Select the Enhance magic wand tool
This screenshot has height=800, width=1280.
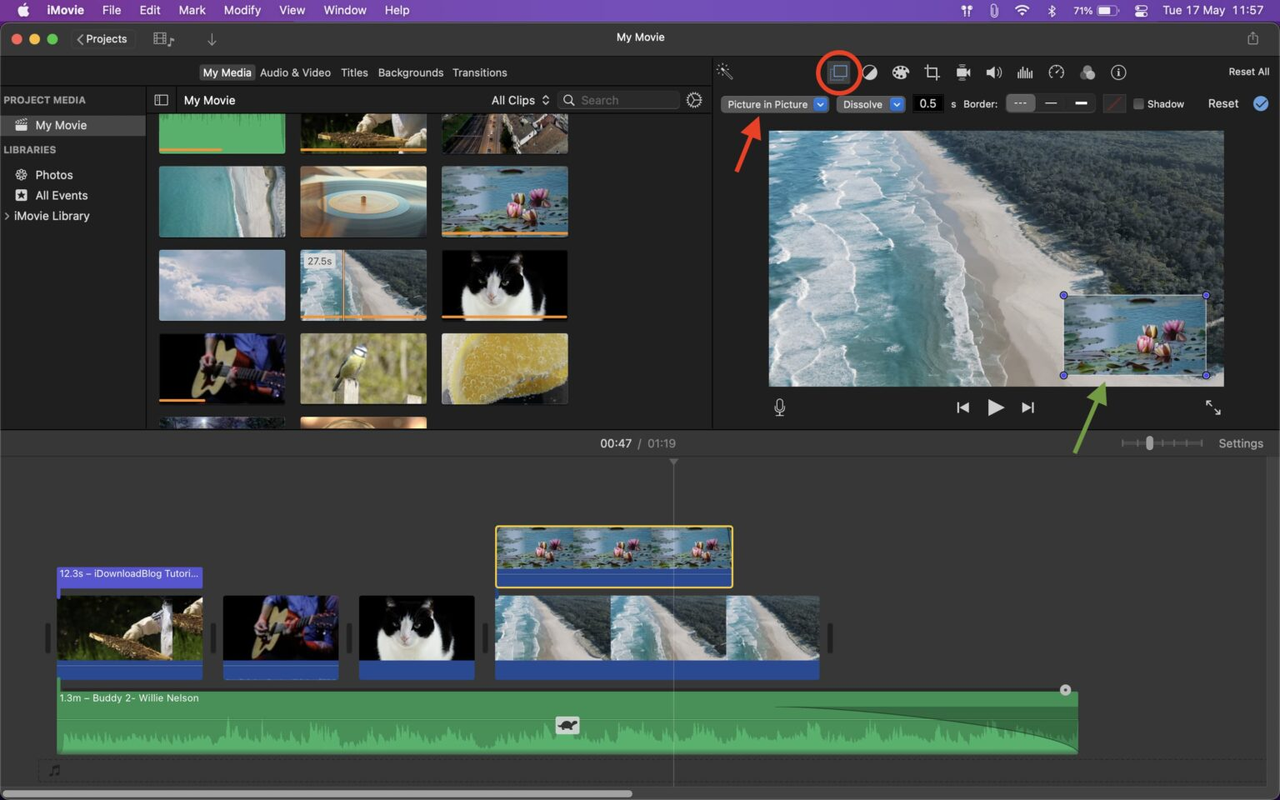click(x=724, y=72)
